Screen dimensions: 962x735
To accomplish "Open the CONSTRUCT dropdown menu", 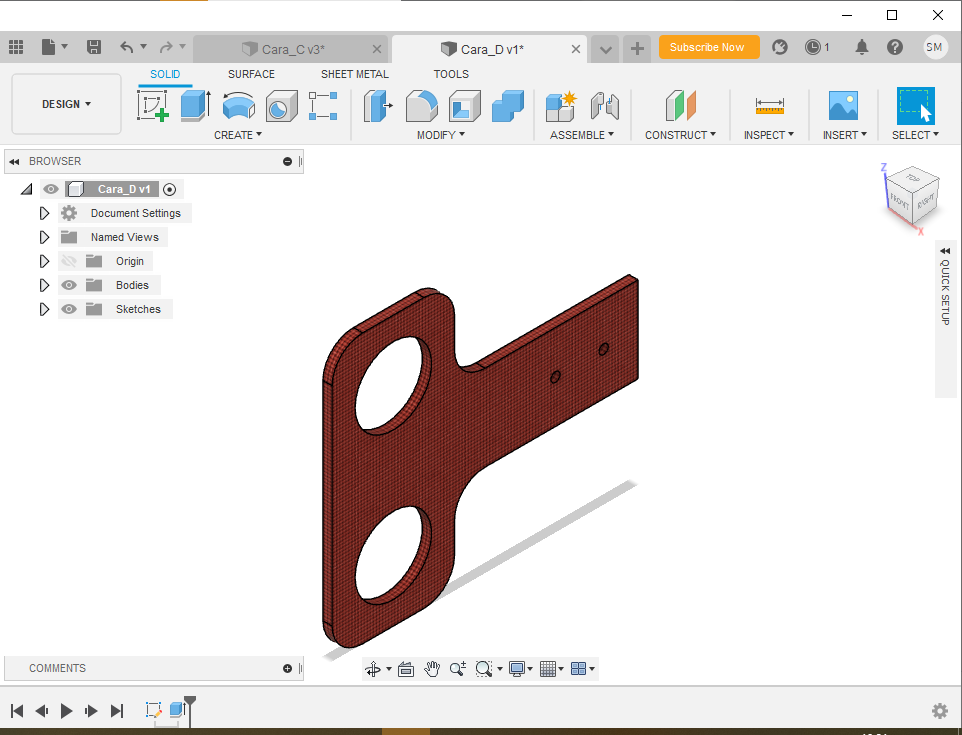I will 680,135.
